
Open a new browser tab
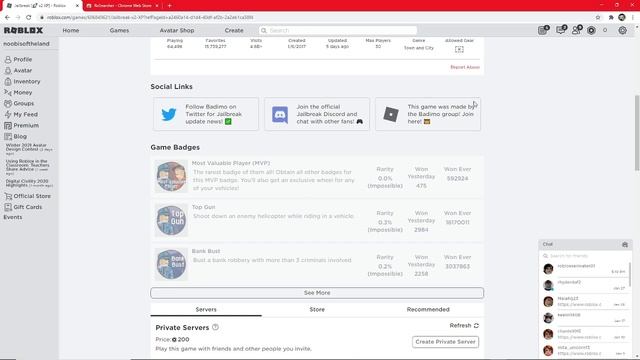click(169, 6)
